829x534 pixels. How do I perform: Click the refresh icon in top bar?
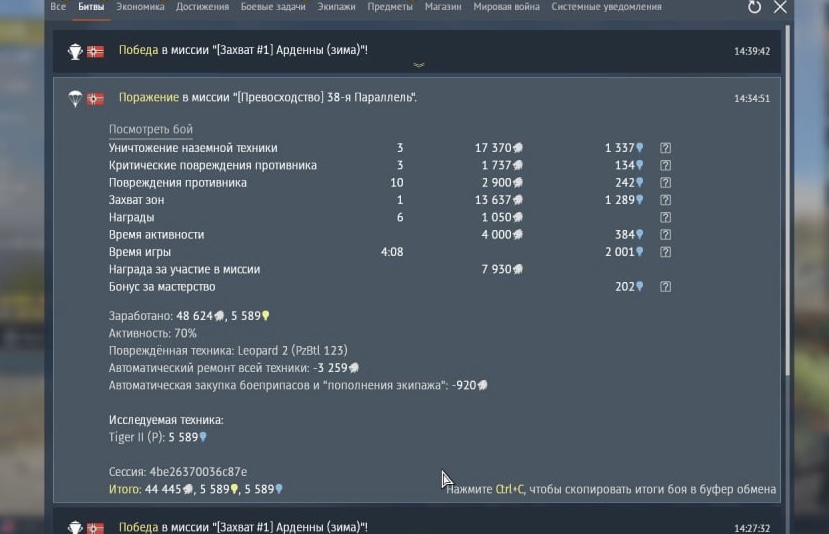(755, 7)
